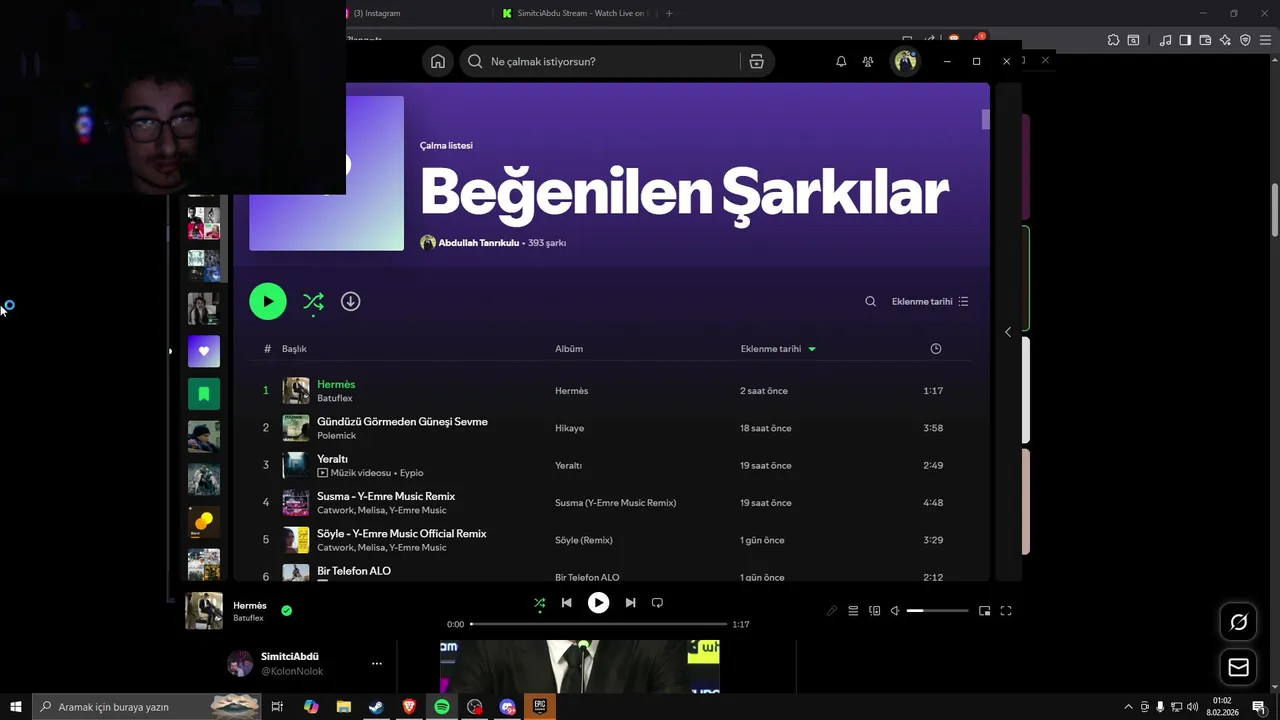Open artist Polemick link

tap(336, 436)
